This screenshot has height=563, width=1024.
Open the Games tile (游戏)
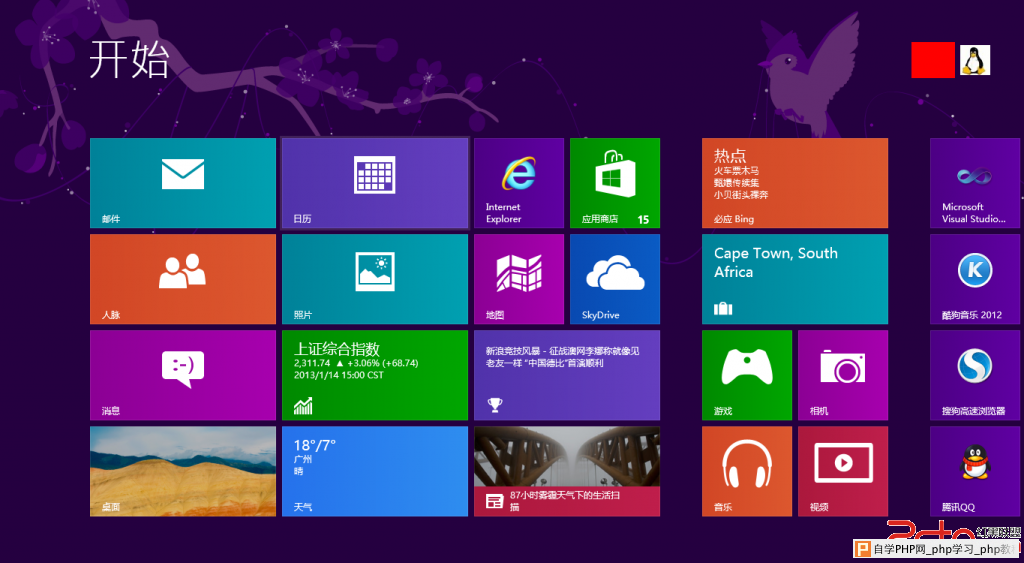[x=746, y=375]
